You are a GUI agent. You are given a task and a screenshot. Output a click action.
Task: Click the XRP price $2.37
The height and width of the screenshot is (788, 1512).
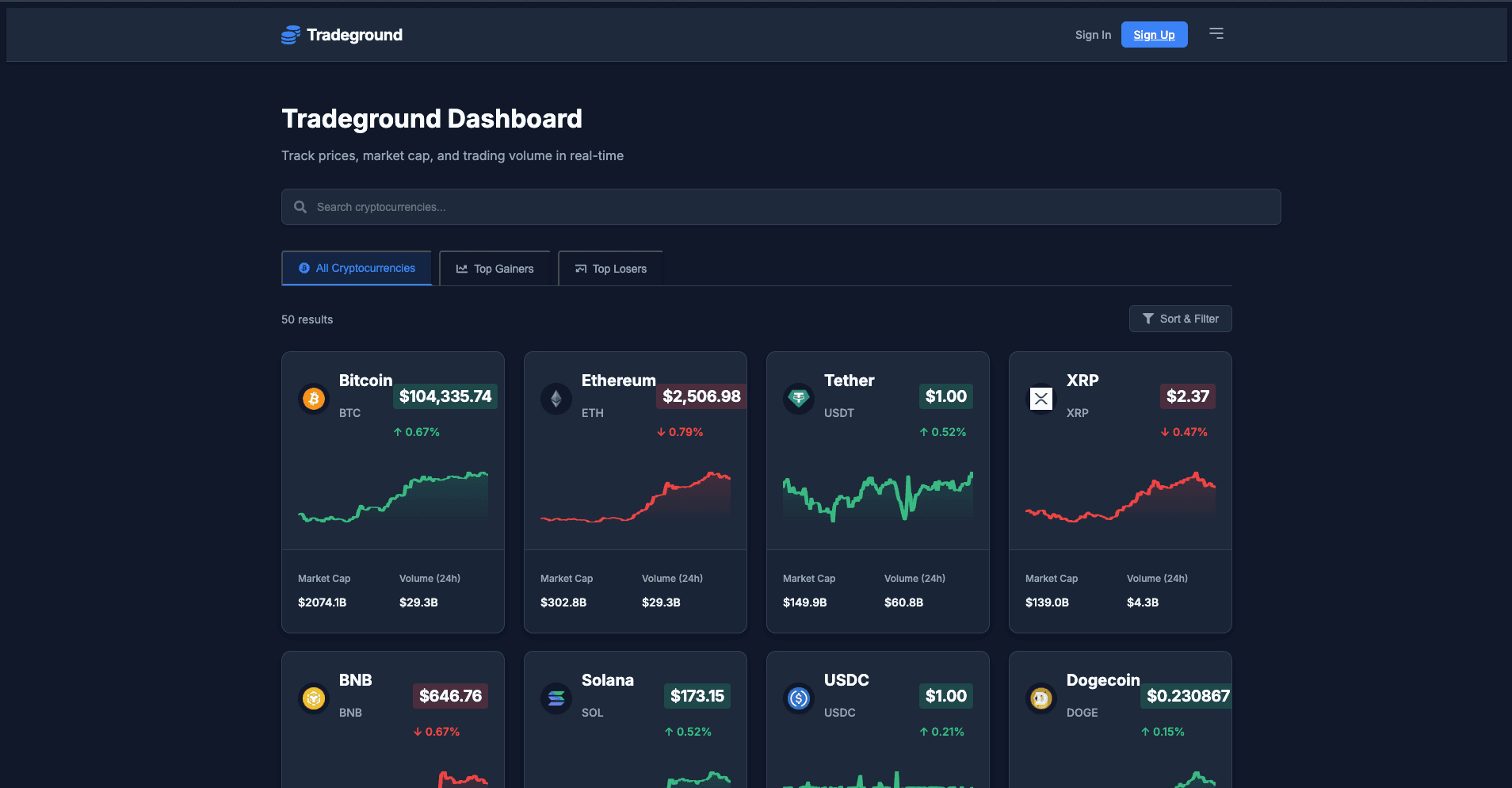pos(1188,396)
